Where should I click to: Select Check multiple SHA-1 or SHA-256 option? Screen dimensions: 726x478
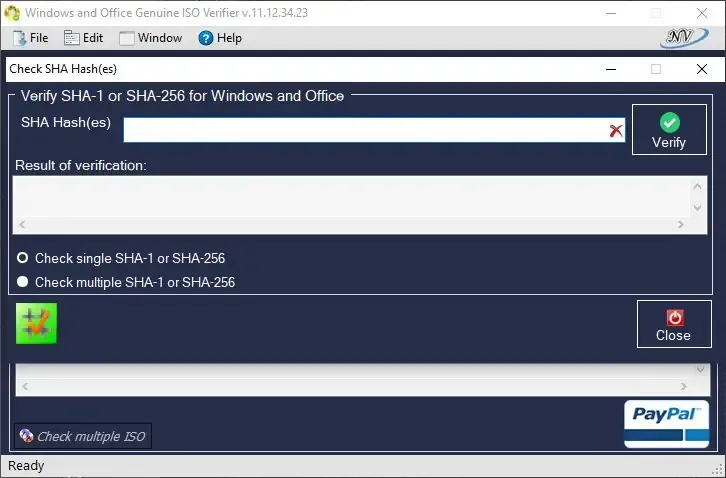point(126,282)
